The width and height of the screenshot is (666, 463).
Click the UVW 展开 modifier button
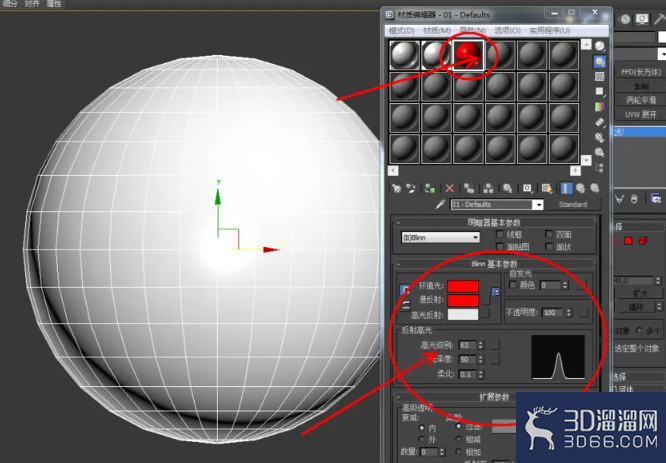pyautogui.click(x=641, y=115)
